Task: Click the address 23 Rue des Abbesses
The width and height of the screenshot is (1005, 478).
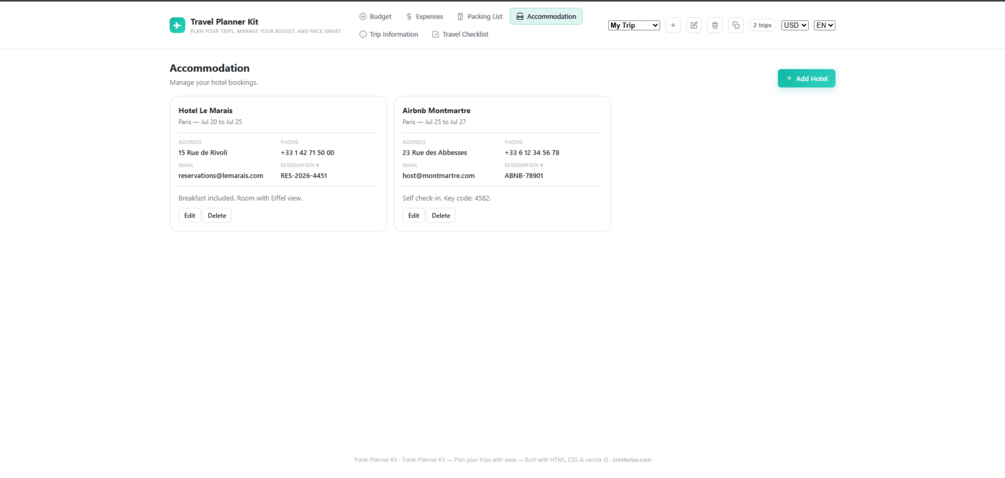Action: 435,152
